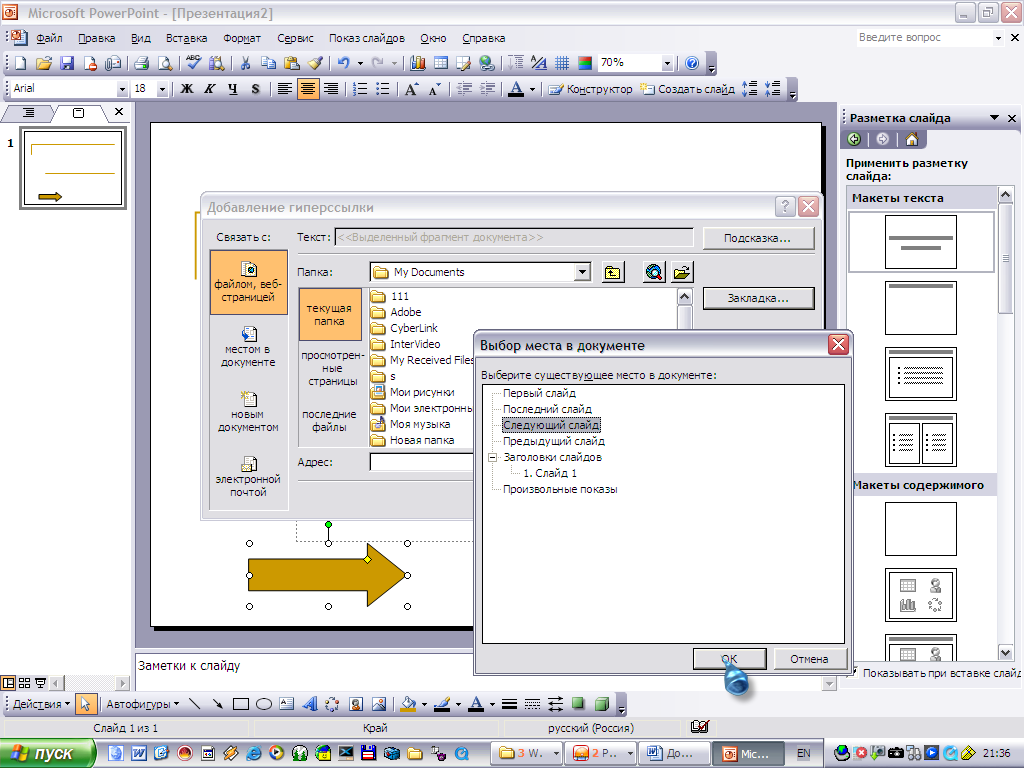The height and width of the screenshot is (768, 1024).
Task: Click the Help question mark icon
Action: tap(692, 63)
